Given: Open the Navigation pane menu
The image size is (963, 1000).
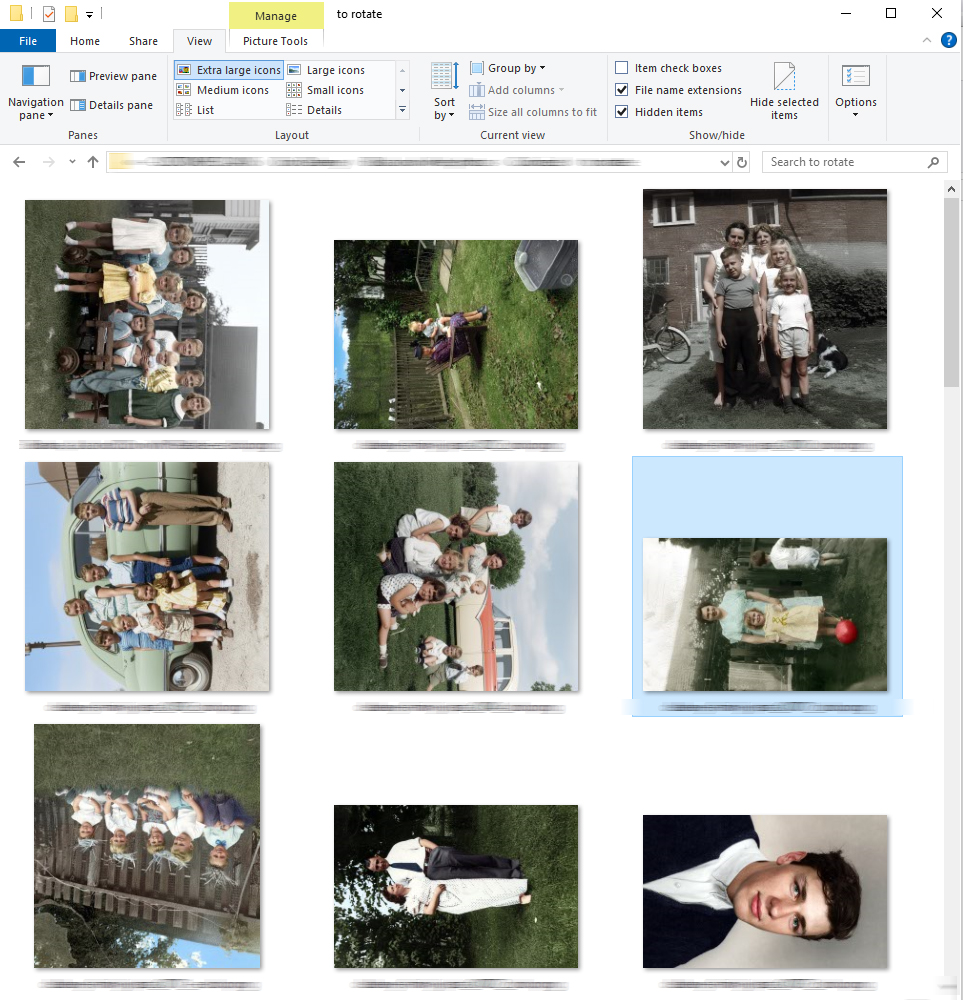Looking at the screenshot, I should coord(36,92).
